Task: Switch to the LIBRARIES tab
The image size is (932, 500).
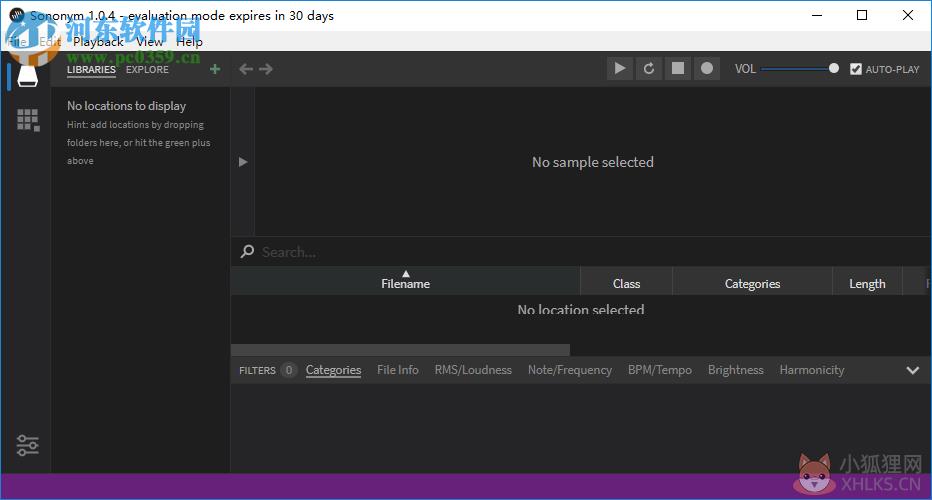Action: (91, 70)
